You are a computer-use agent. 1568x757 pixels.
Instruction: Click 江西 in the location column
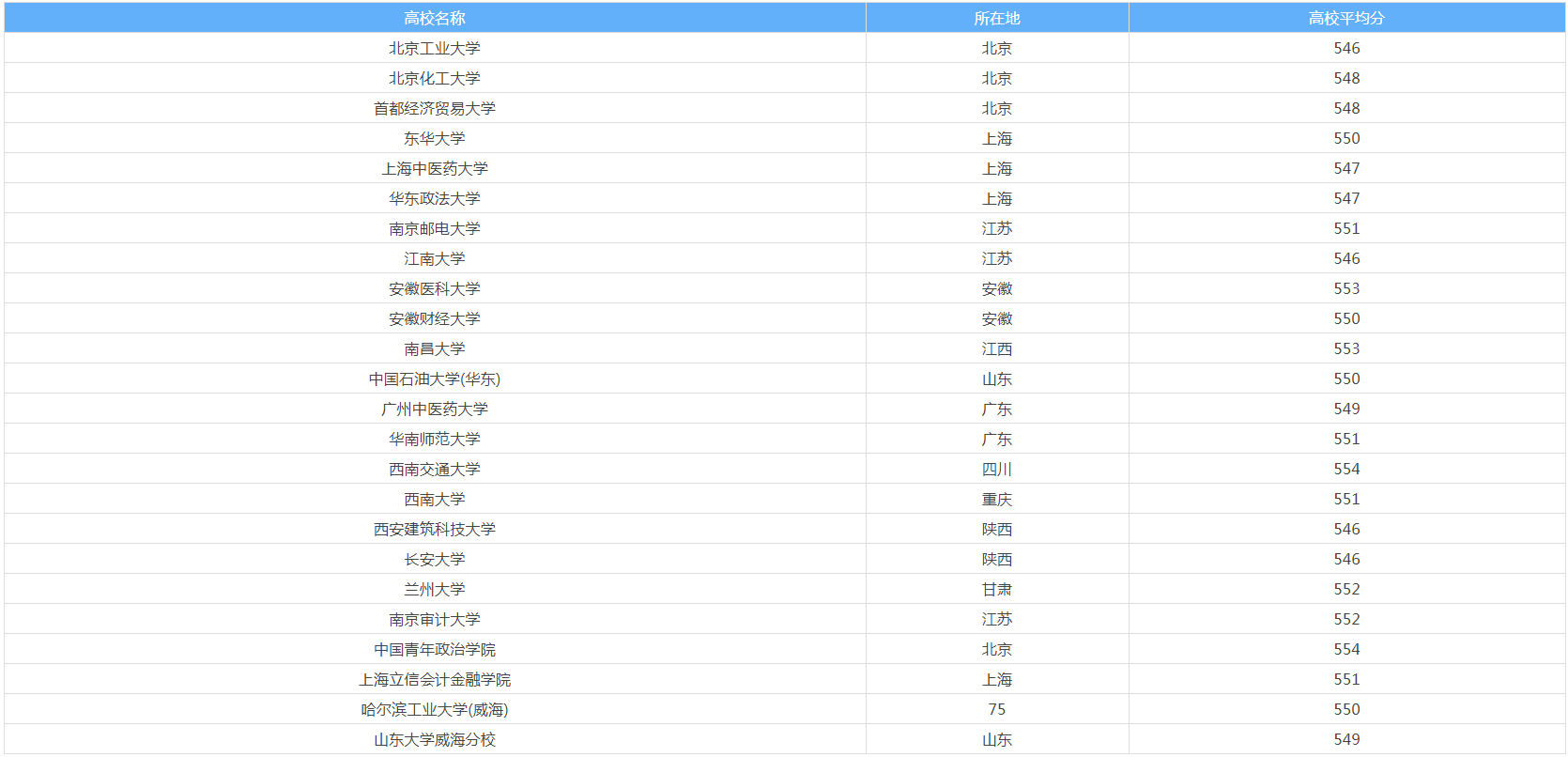coord(997,348)
